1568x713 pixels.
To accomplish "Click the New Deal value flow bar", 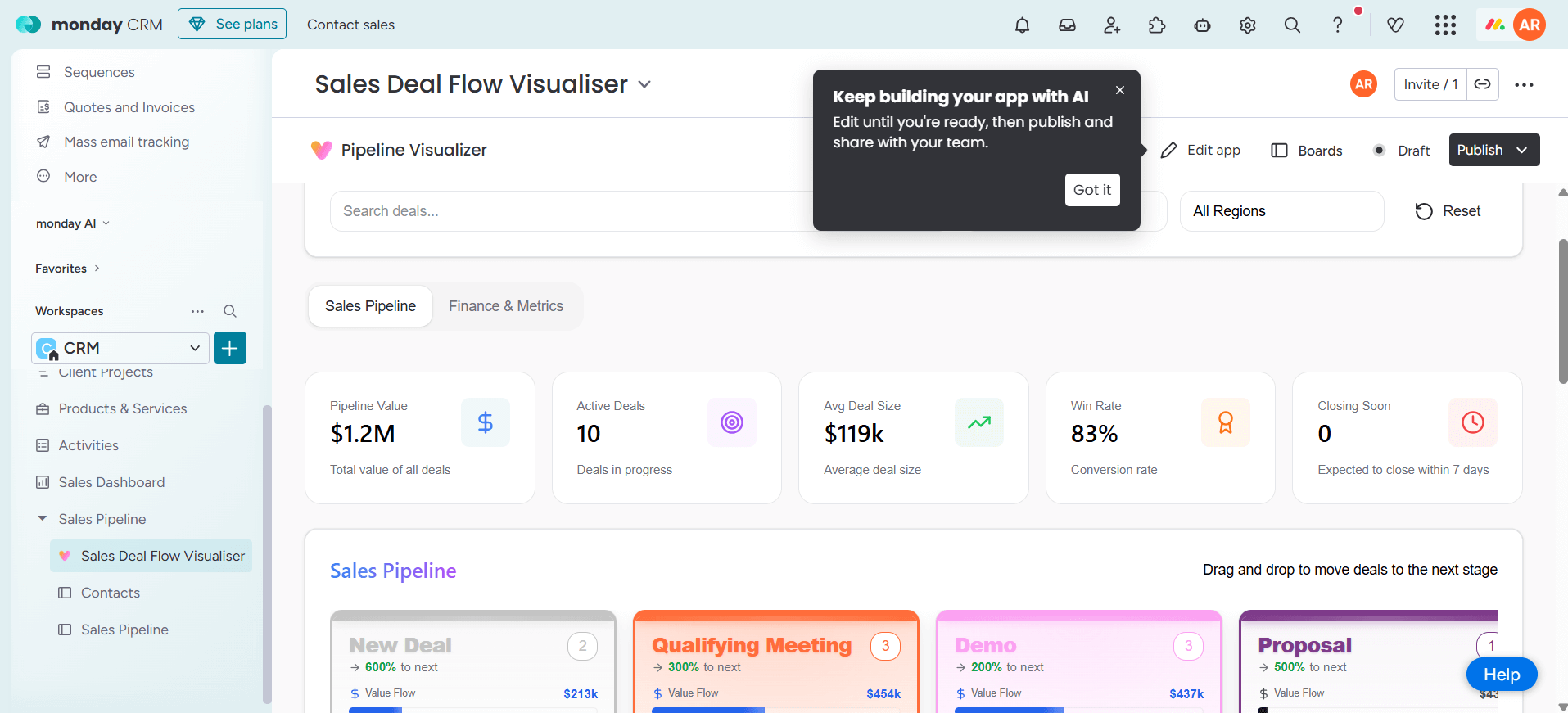I will 473,710.
